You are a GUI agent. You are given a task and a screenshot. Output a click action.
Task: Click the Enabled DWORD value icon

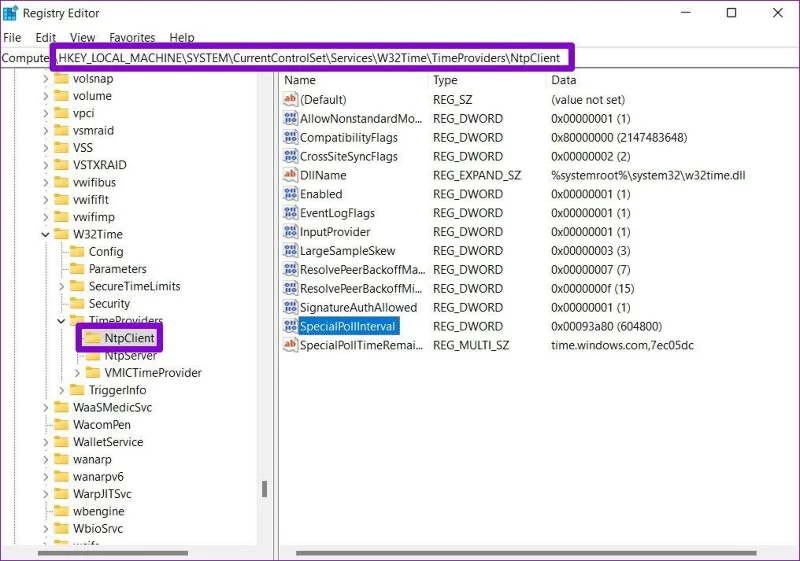pyautogui.click(x=290, y=194)
